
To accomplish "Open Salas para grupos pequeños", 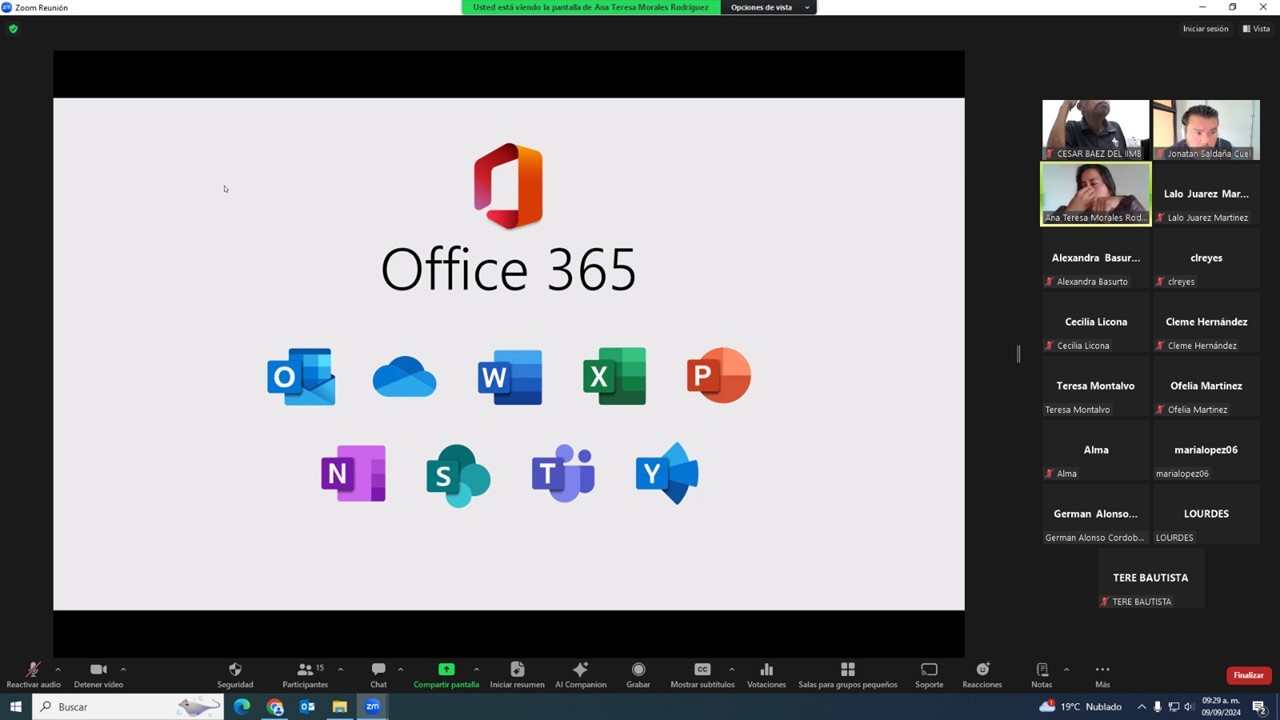I will point(847,670).
